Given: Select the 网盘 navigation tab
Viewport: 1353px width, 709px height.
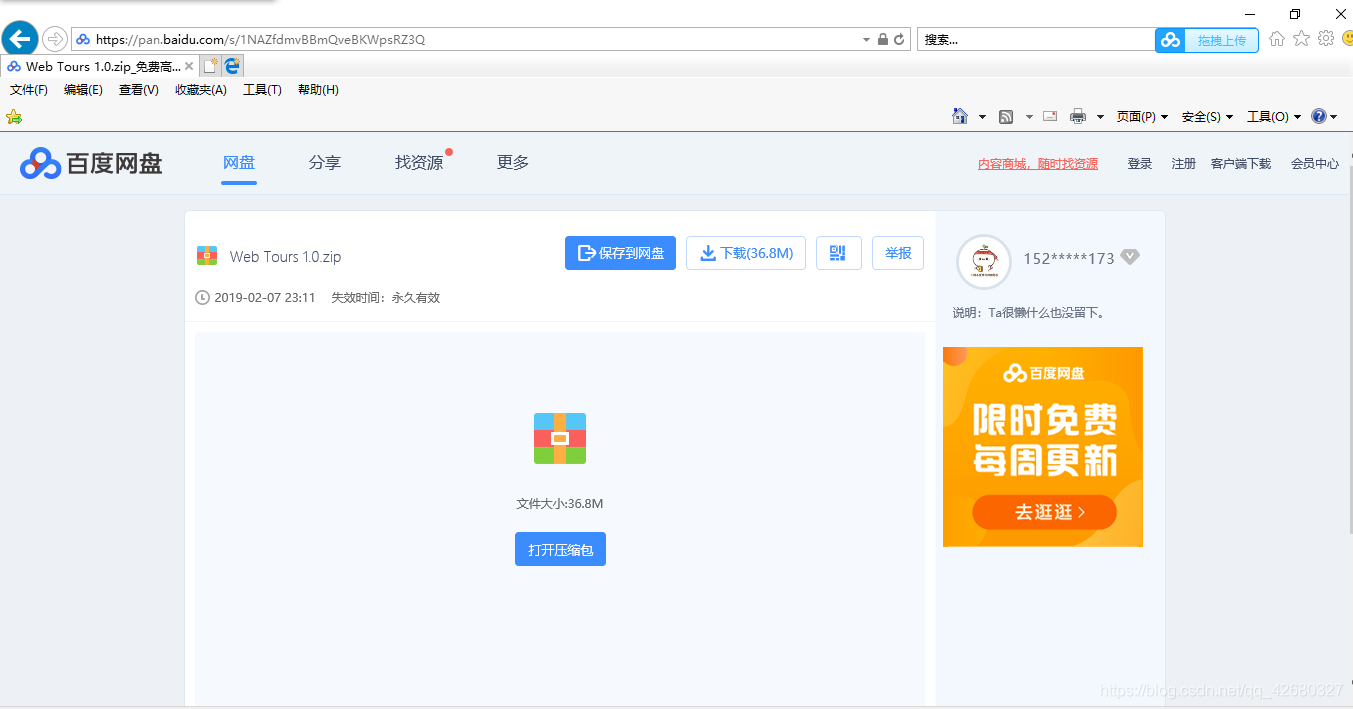Looking at the screenshot, I should click(x=239, y=163).
